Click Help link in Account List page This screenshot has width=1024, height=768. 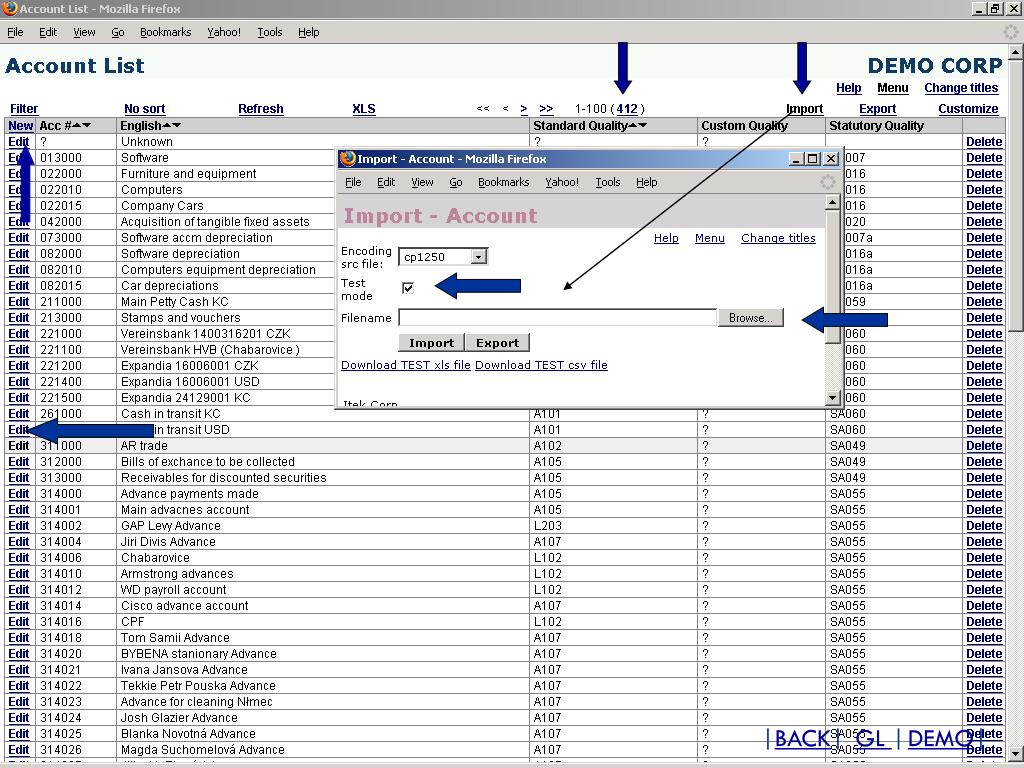click(848, 88)
